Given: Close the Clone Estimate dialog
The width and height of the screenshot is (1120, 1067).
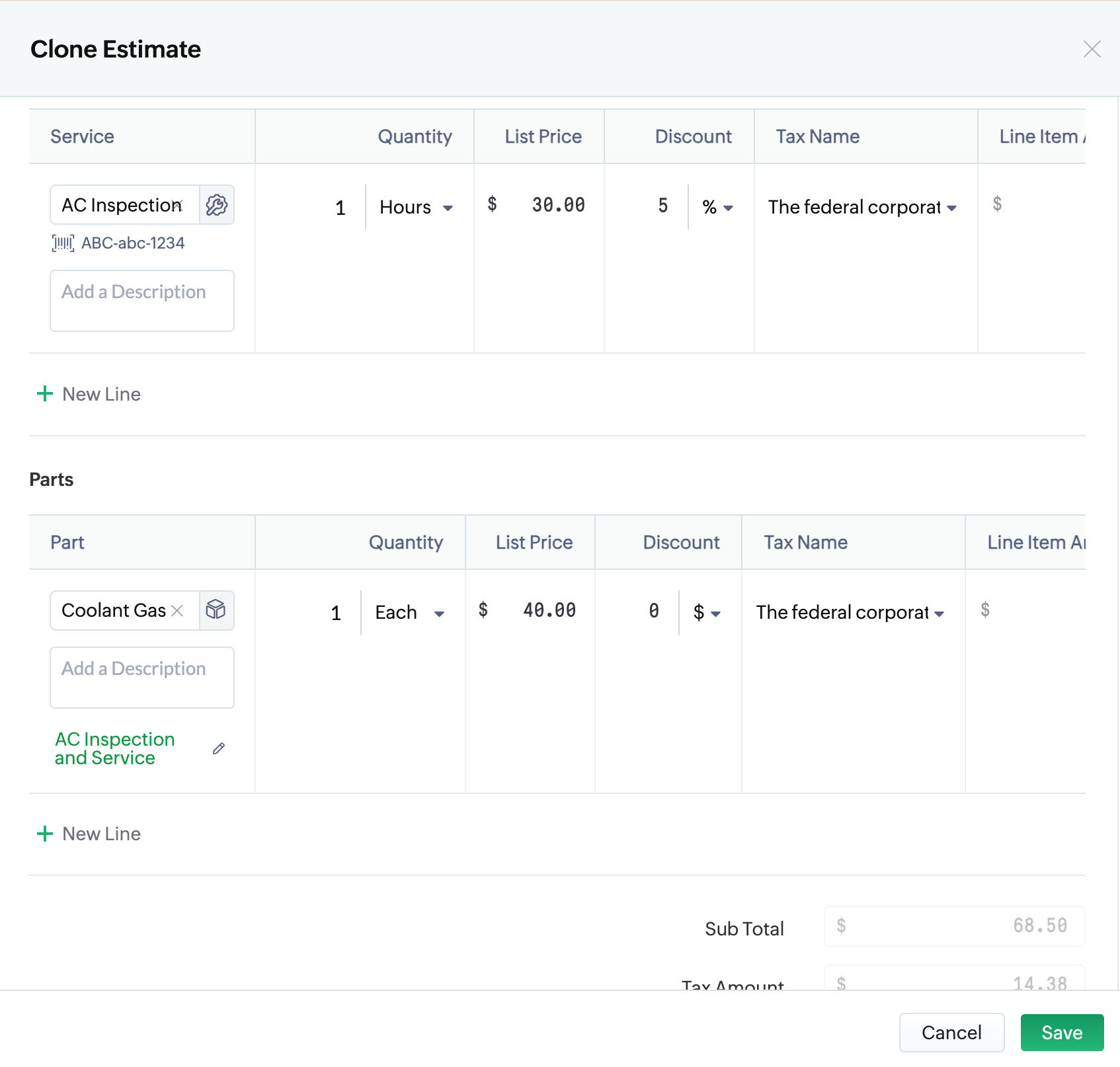Looking at the screenshot, I should pos(1092,49).
